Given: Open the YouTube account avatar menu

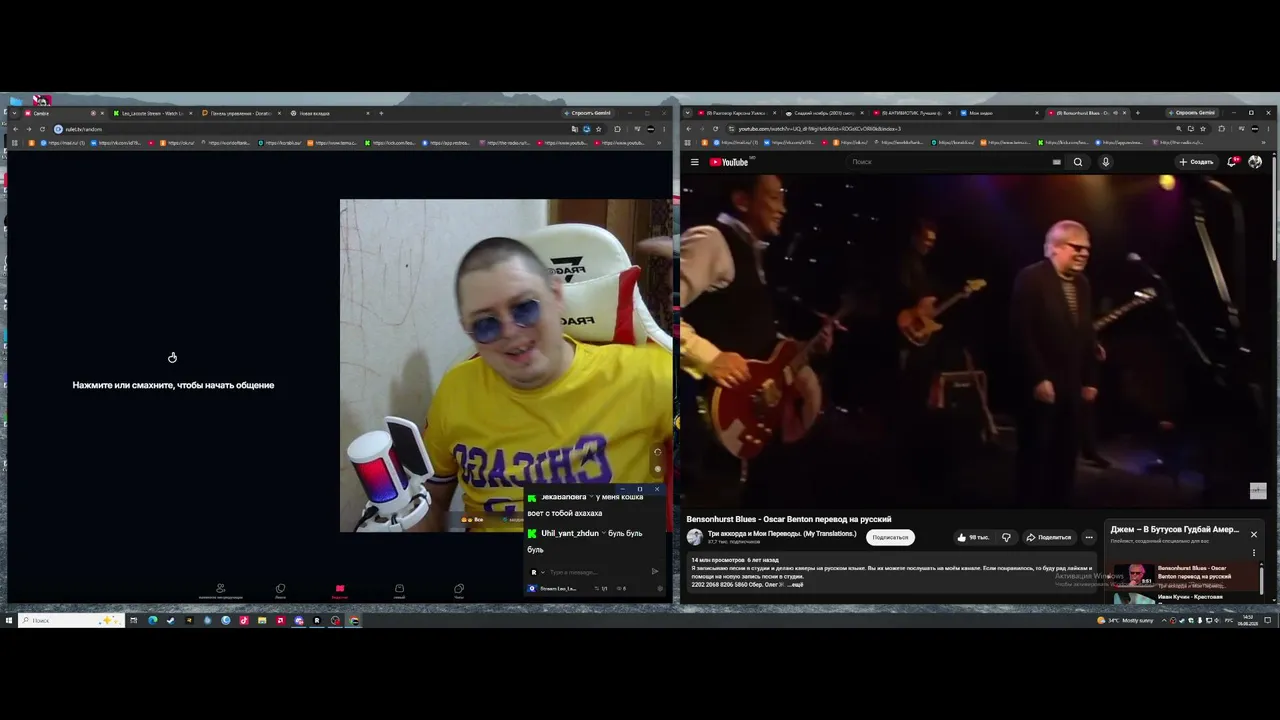Looking at the screenshot, I should [1255, 162].
